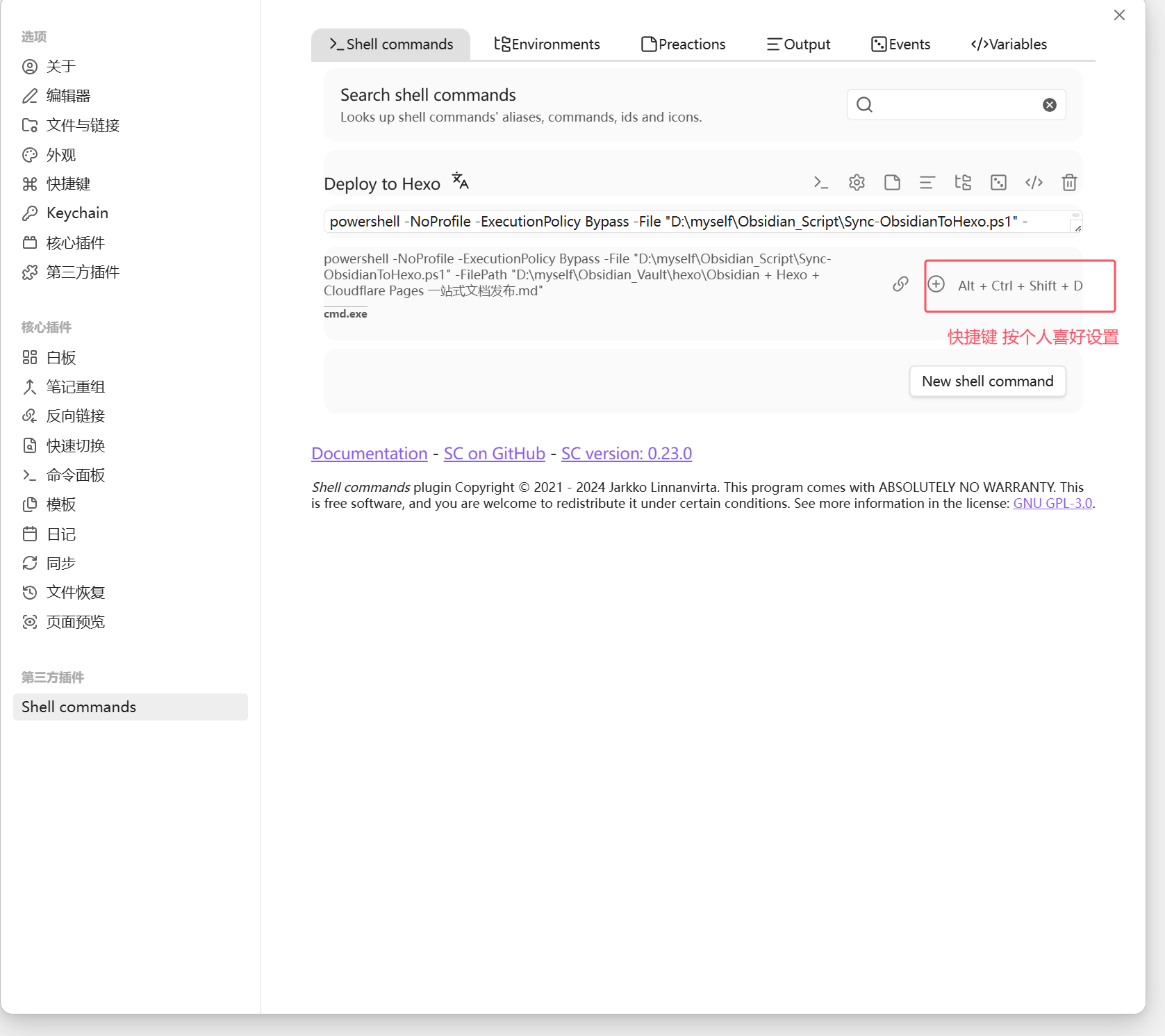This screenshot has width=1165, height=1036.
Task: Click the New shell command button
Action: point(987,381)
